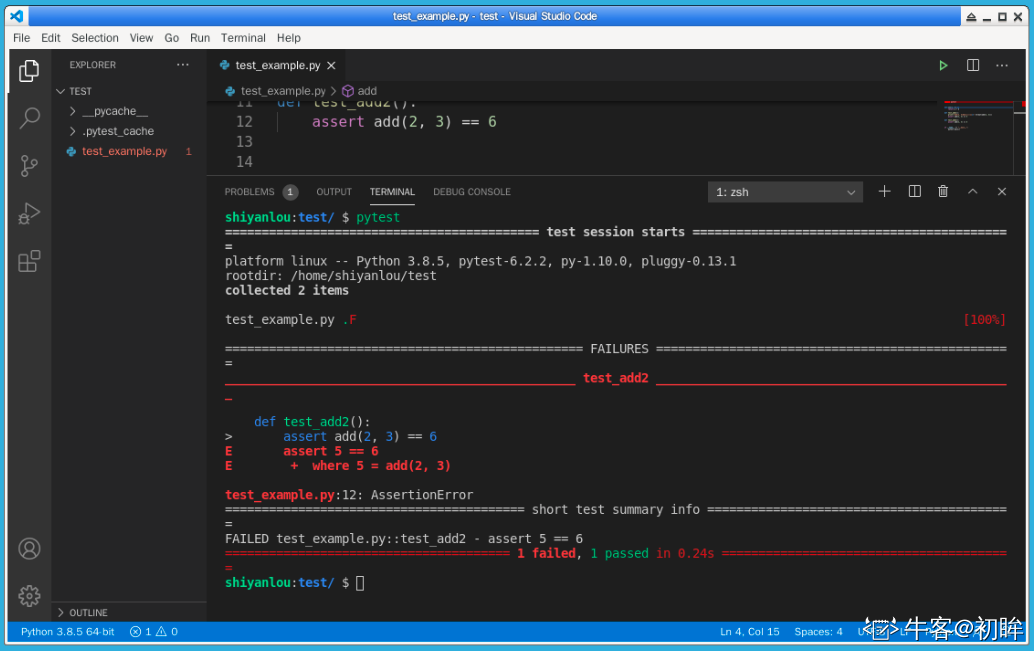Open the Run and Debug view
This screenshot has height=651, width=1034.
[29, 214]
